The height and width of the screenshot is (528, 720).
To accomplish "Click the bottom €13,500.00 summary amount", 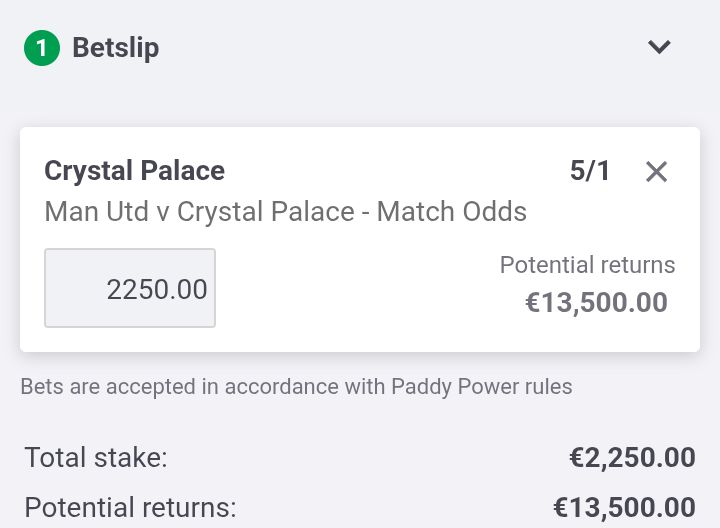I will pos(624,507).
